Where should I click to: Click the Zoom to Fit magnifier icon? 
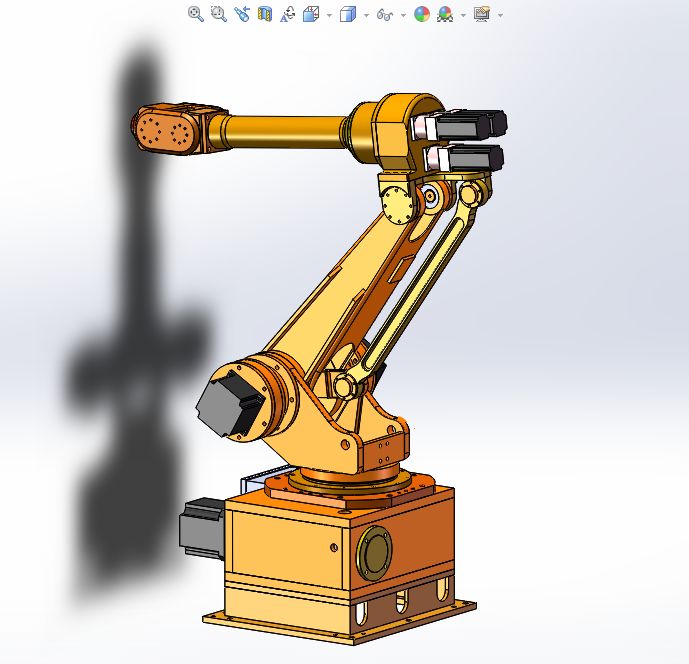(x=195, y=14)
